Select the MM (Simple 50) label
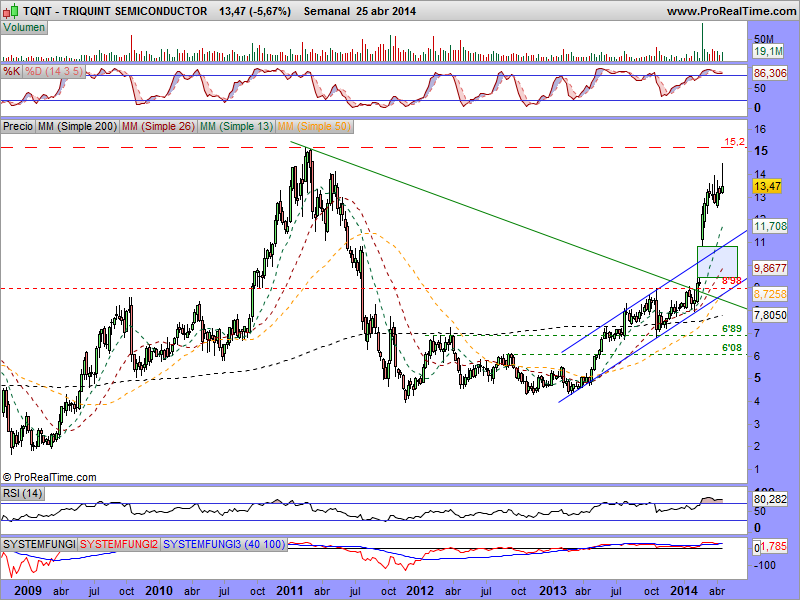This screenshot has width=800, height=600. (314, 126)
